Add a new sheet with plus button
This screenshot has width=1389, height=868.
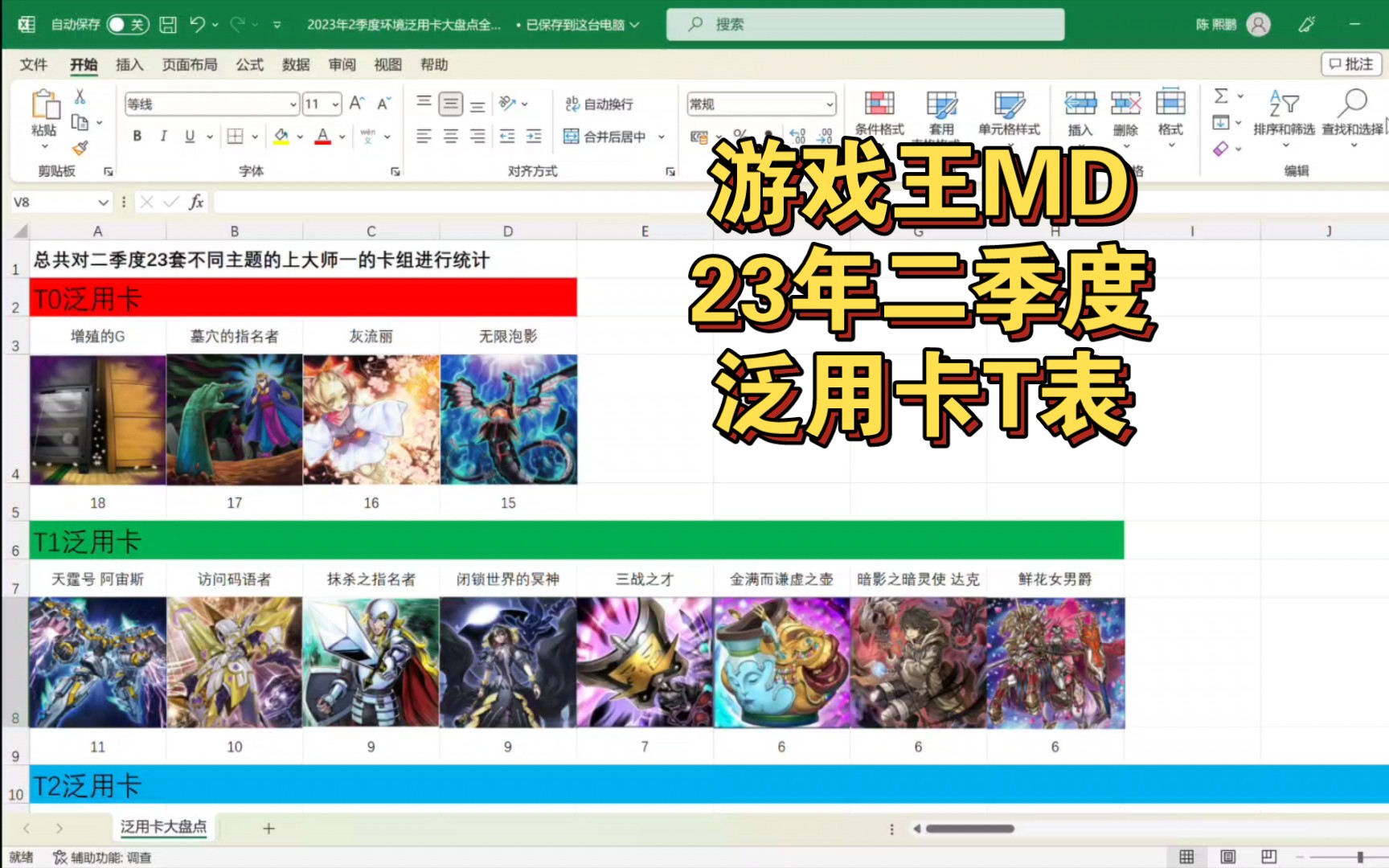pyautogui.click(x=268, y=828)
